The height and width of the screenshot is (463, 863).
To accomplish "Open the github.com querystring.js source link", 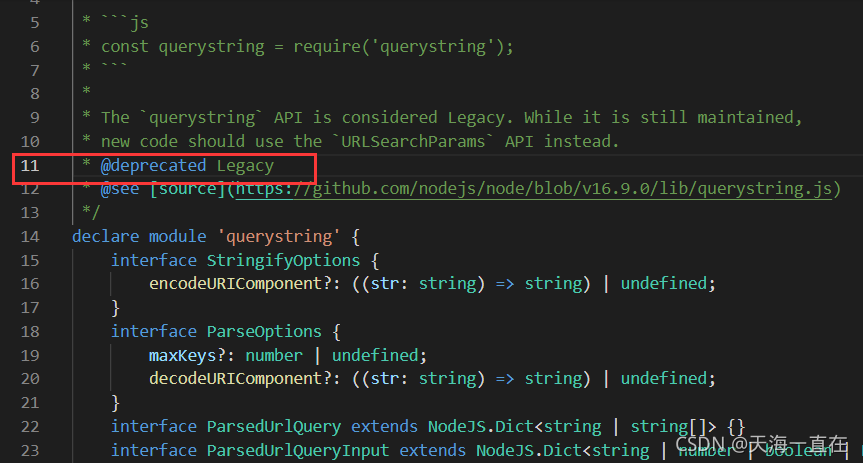I will tap(534, 189).
